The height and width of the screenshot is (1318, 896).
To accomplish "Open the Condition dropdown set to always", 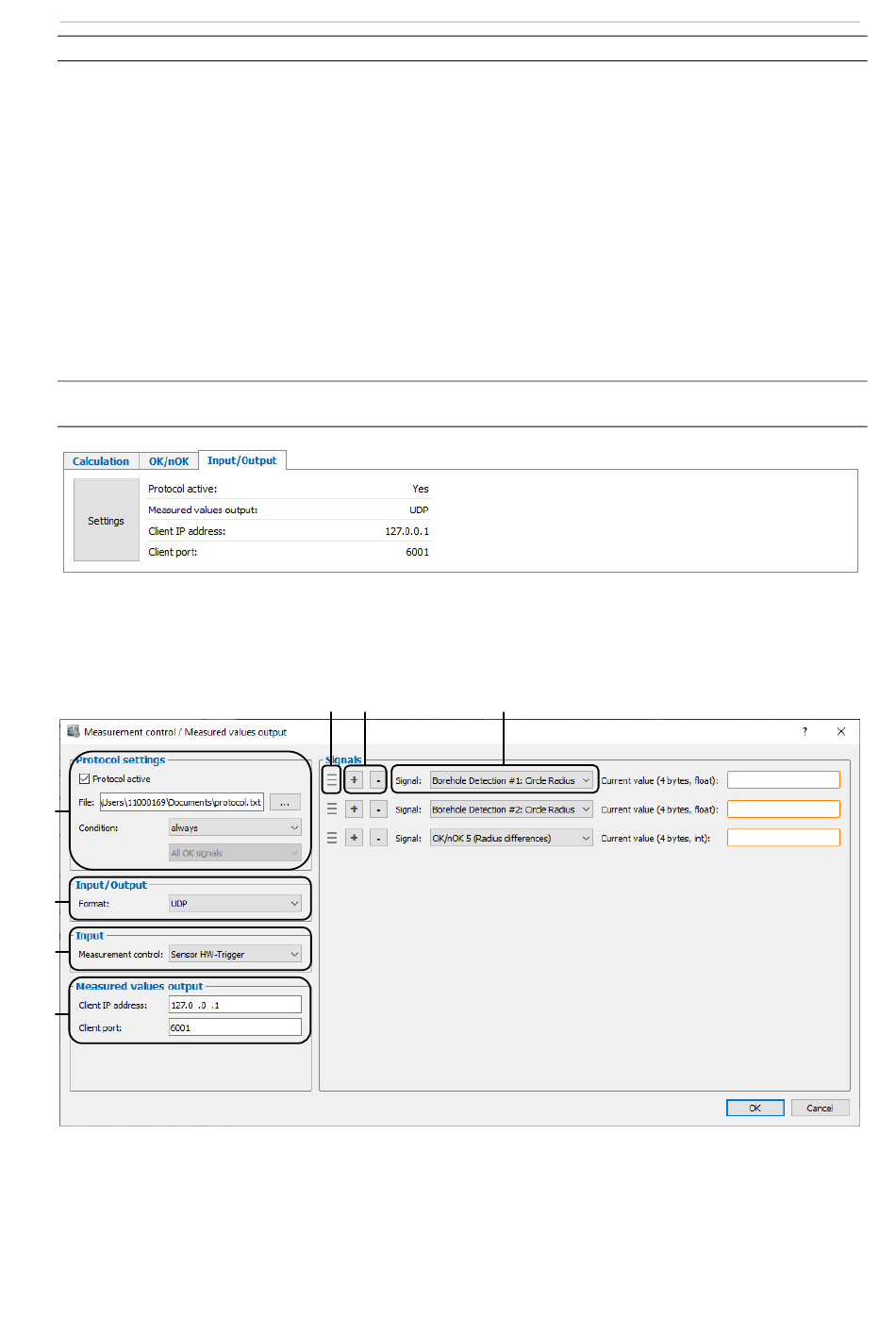I will pyautogui.click(x=235, y=827).
